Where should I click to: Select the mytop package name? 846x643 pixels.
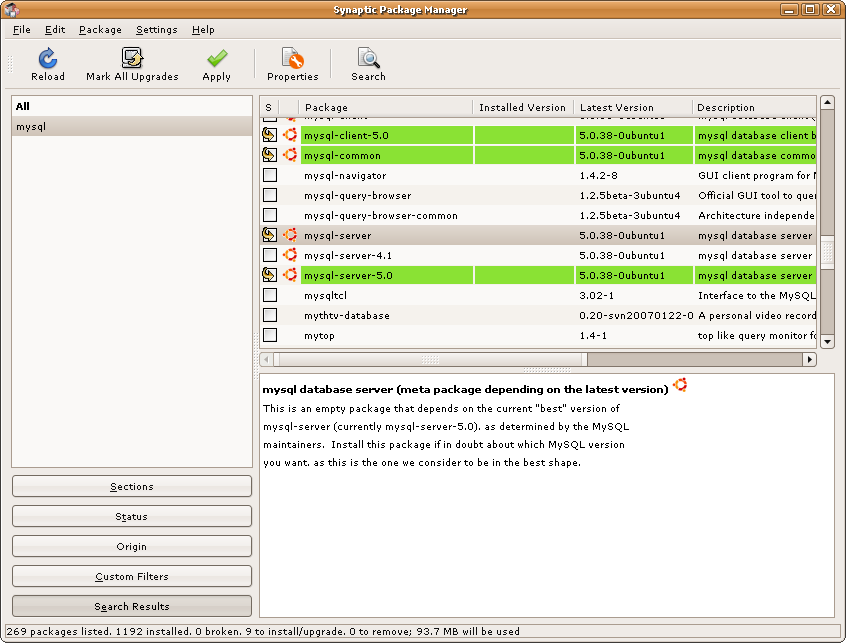(319, 335)
